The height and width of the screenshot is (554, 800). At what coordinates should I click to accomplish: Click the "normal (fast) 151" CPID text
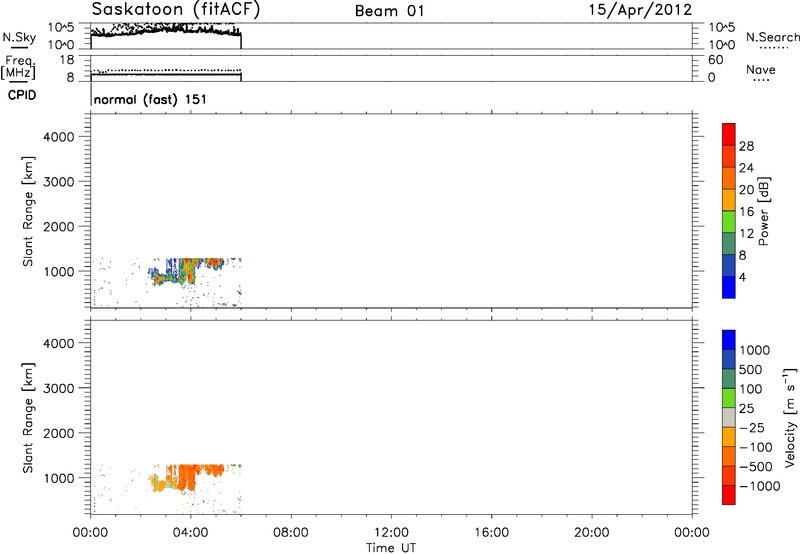151,99
